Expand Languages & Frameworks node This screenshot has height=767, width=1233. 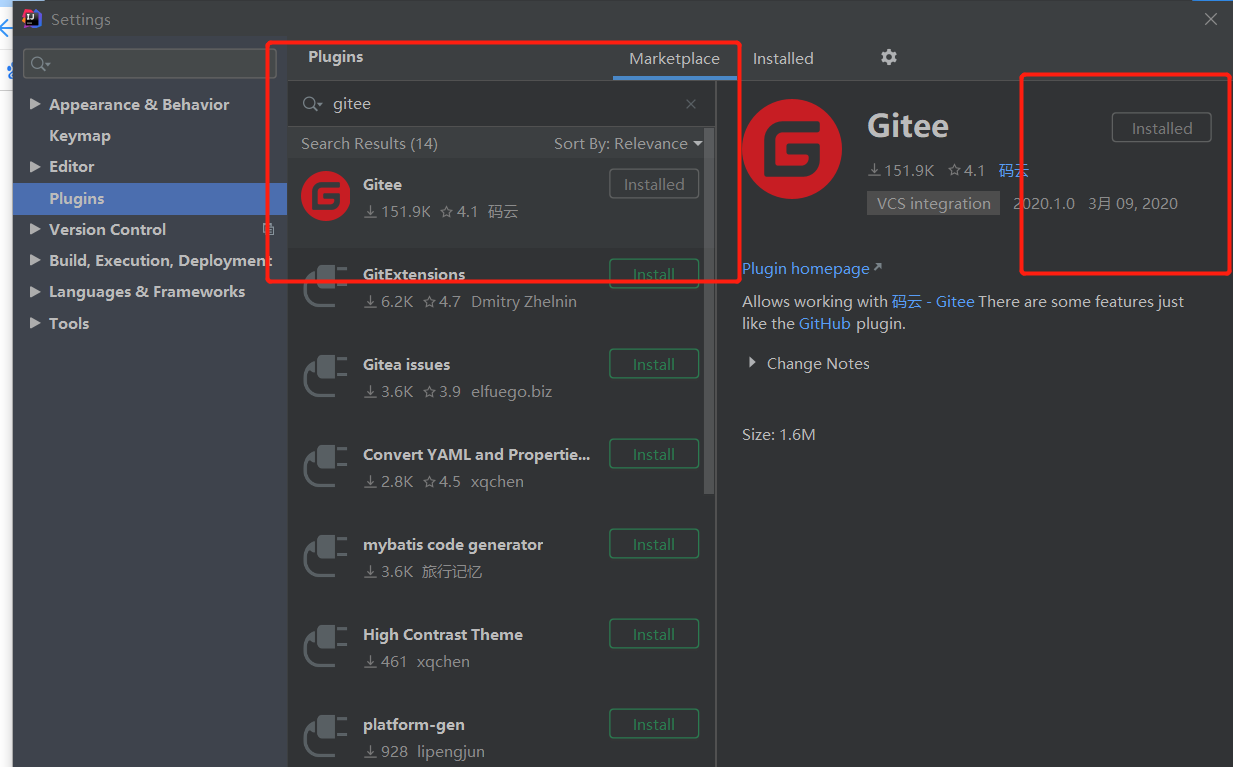click(36, 291)
